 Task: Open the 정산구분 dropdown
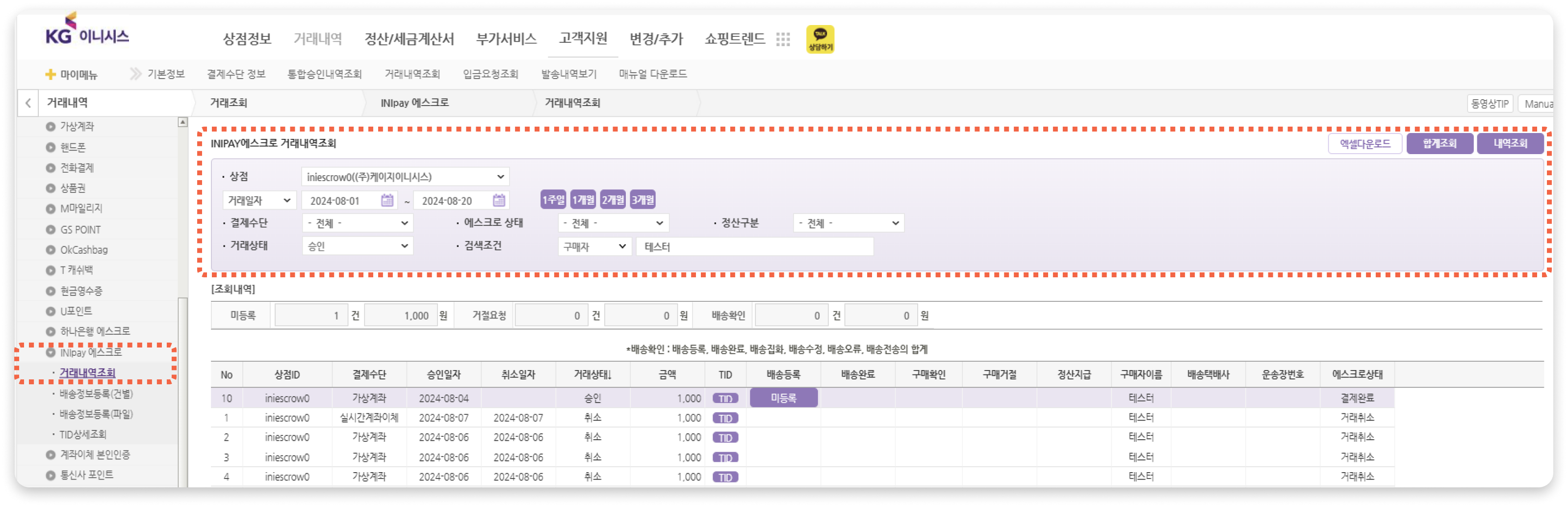pyautogui.click(x=848, y=223)
